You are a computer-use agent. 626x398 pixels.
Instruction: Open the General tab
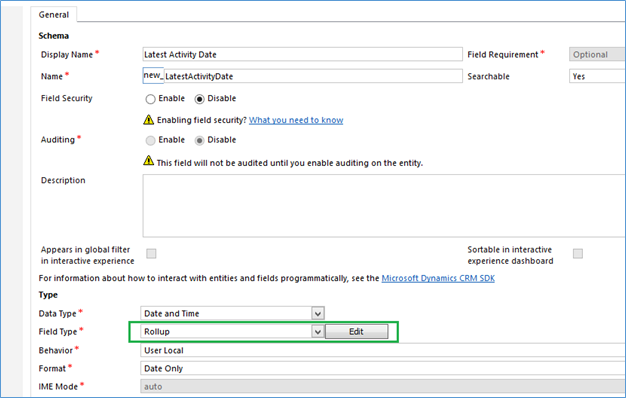tap(53, 15)
